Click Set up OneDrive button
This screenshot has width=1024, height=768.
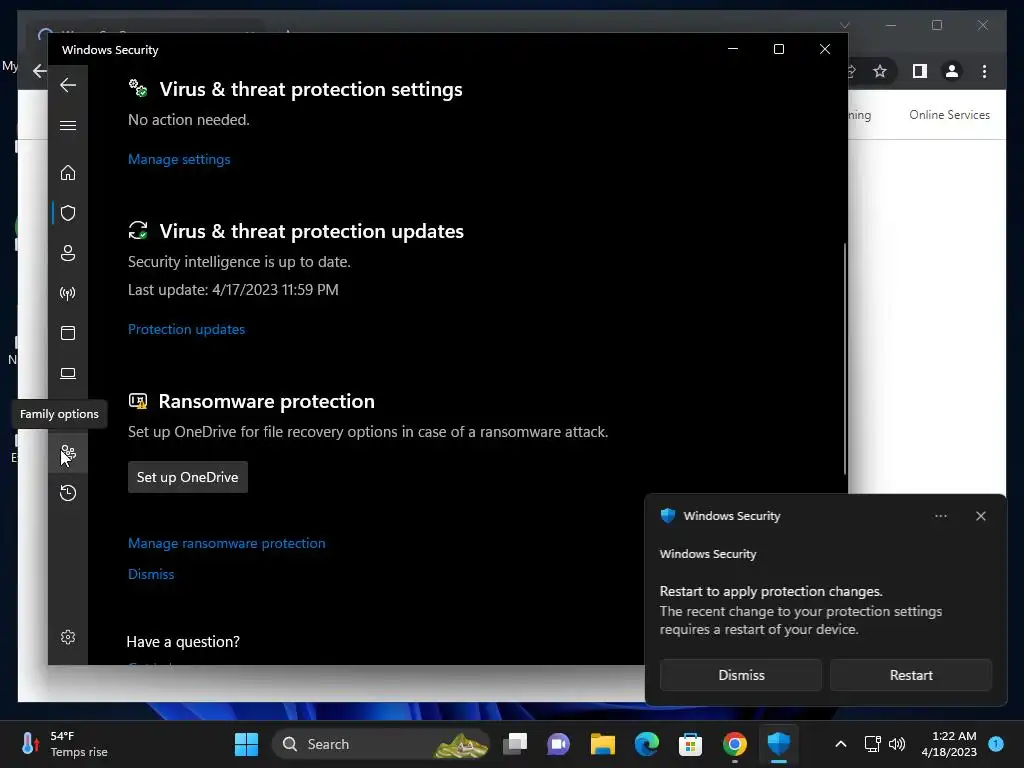click(x=187, y=477)
